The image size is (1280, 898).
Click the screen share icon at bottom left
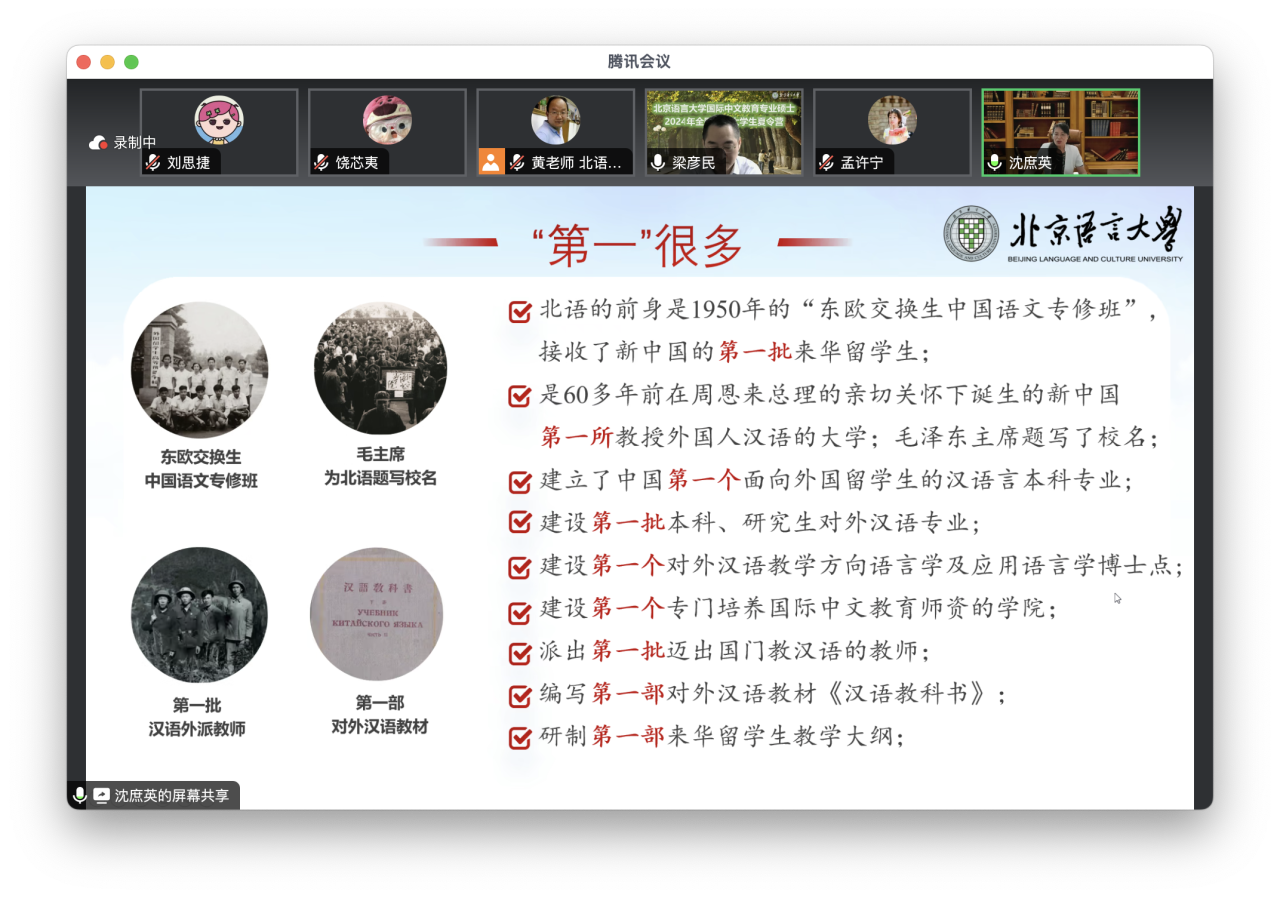[x=101, y=796]
